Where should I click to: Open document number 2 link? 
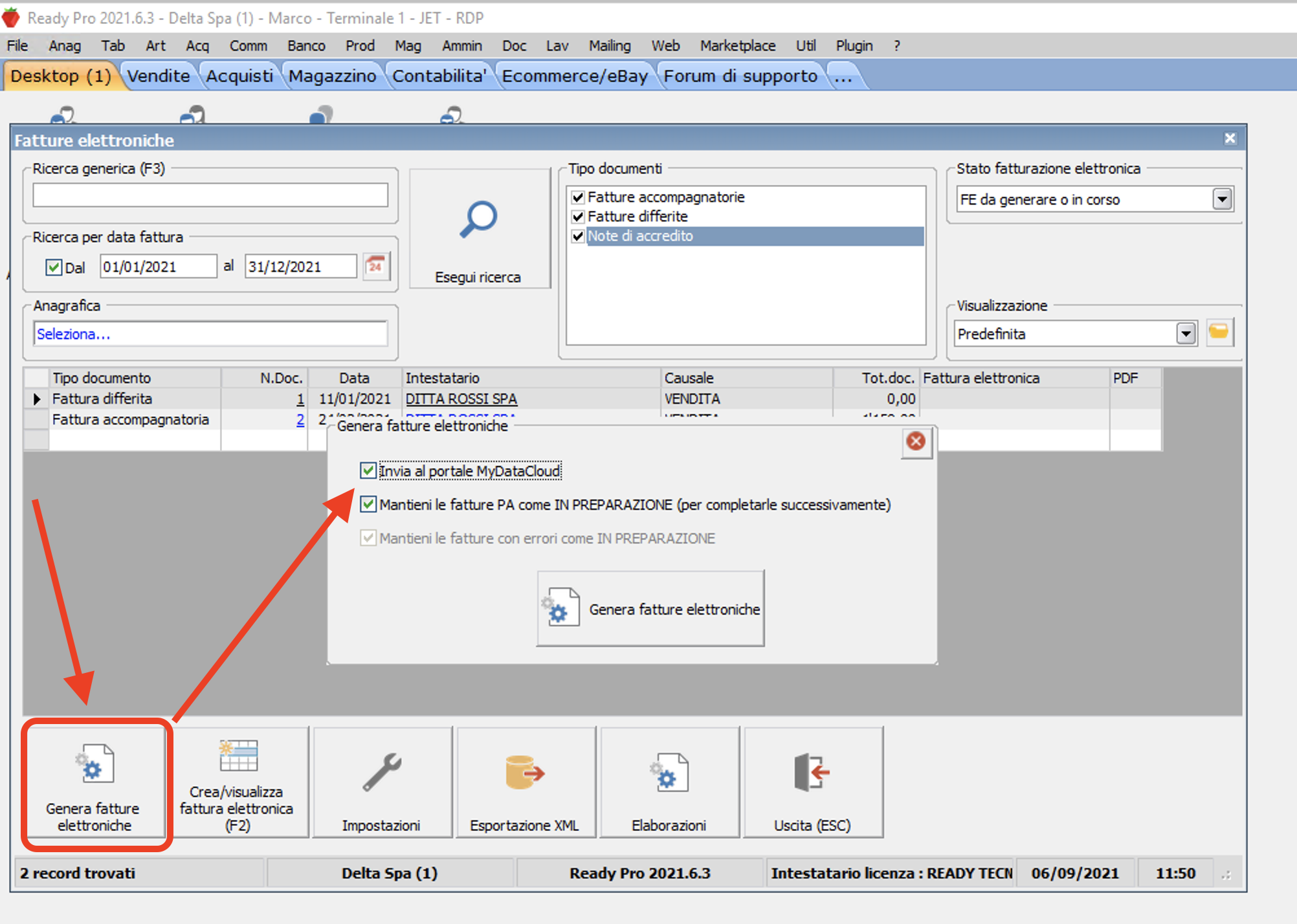click(x=300, y=419)
